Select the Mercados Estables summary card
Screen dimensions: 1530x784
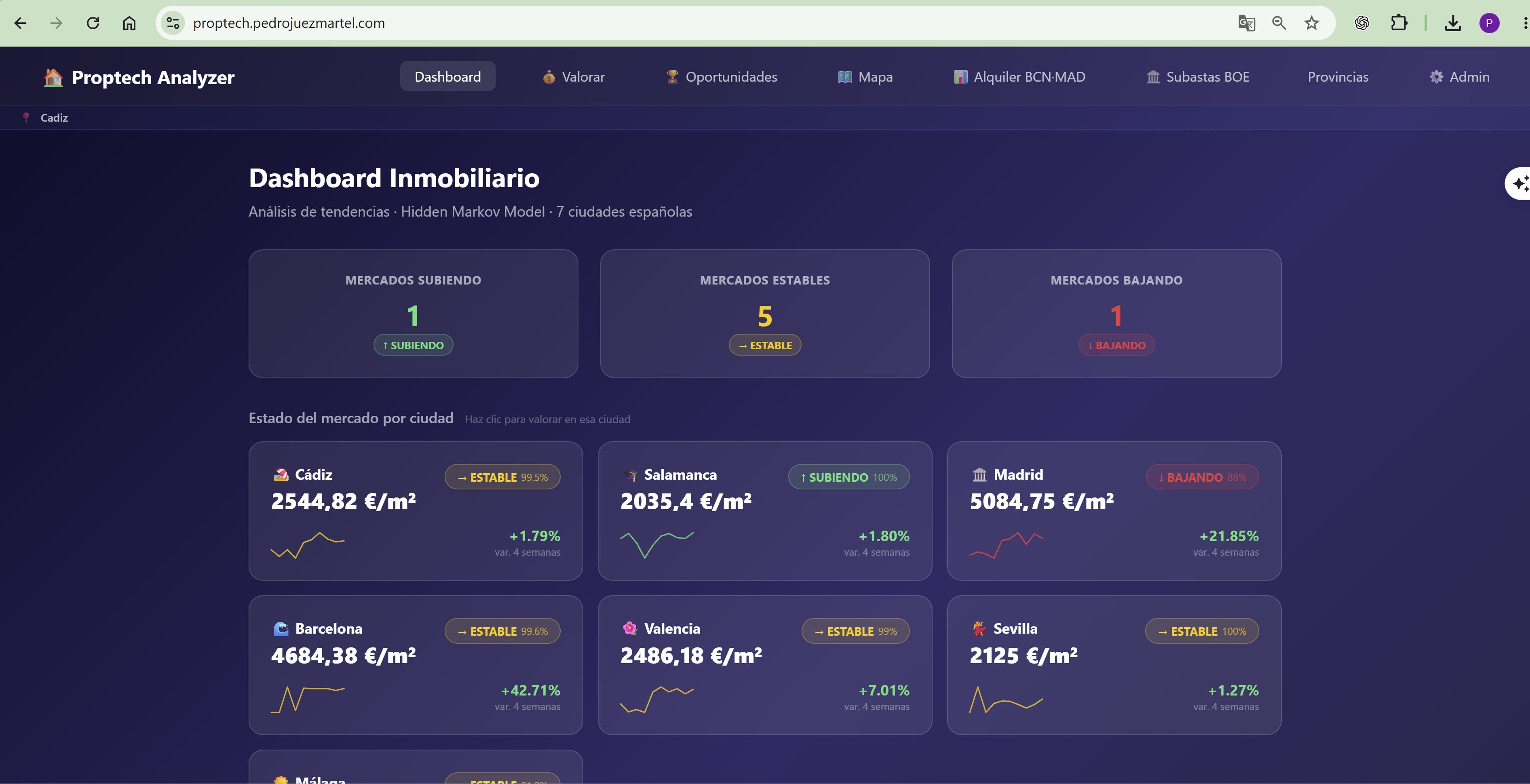[x=765, y=314]
